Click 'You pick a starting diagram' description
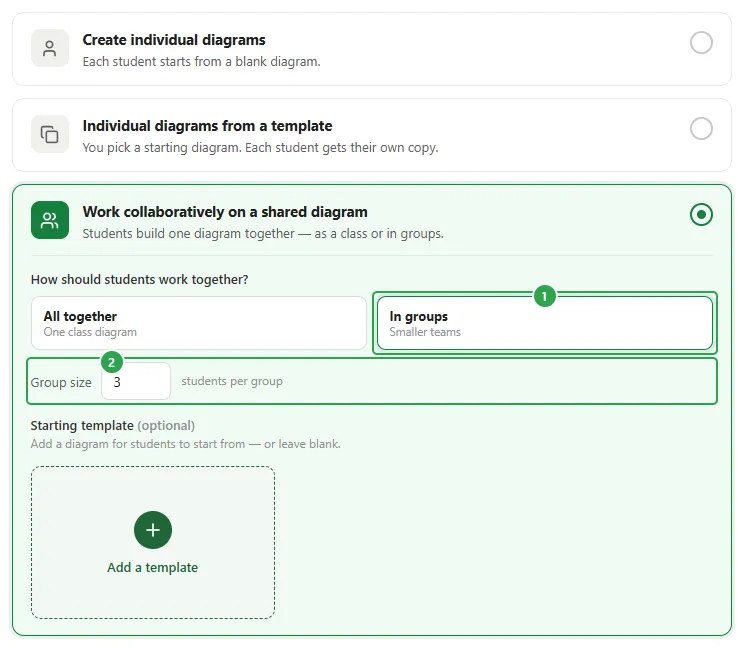This screenshot has height=648, width=744. tap(260, 148)
